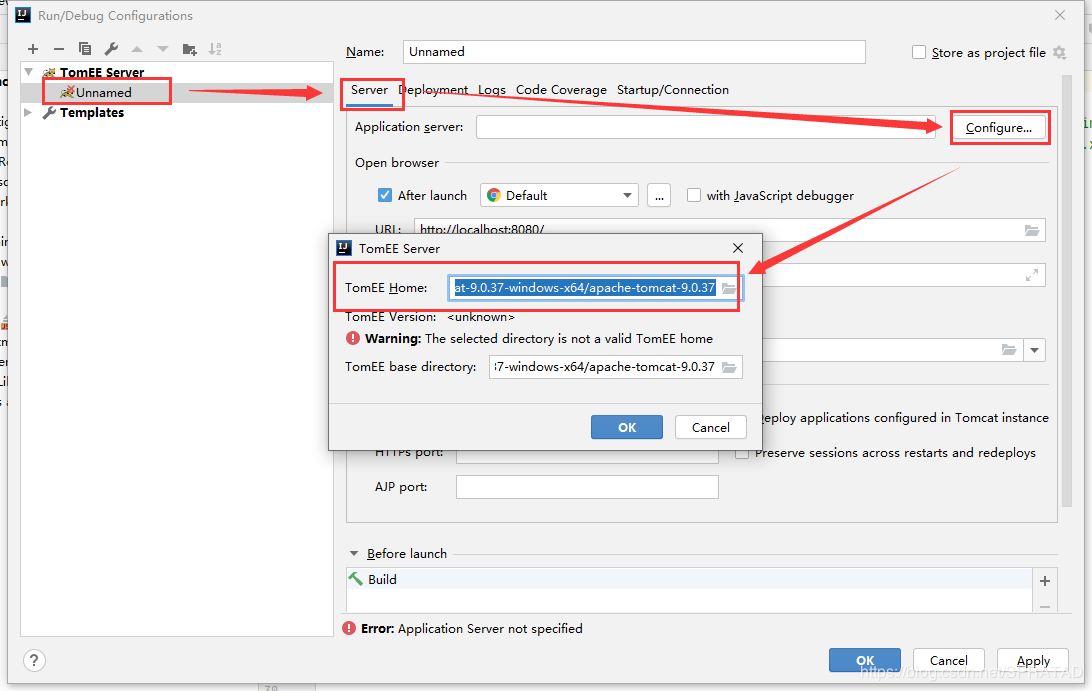1092x691 pixels.
Task: Click the Sort Configurations icon
Action: click(215, 49)
